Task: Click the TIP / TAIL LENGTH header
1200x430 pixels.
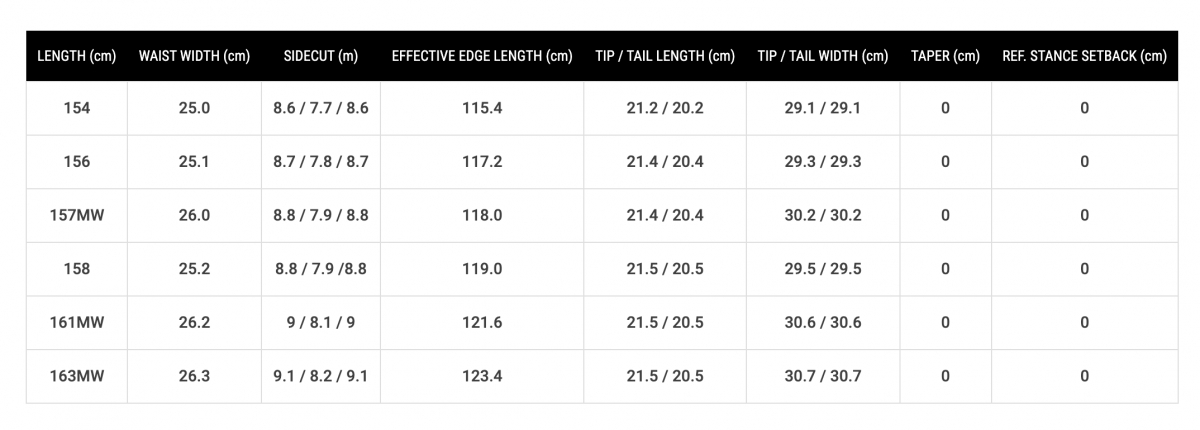Action: tap(665, 56)
